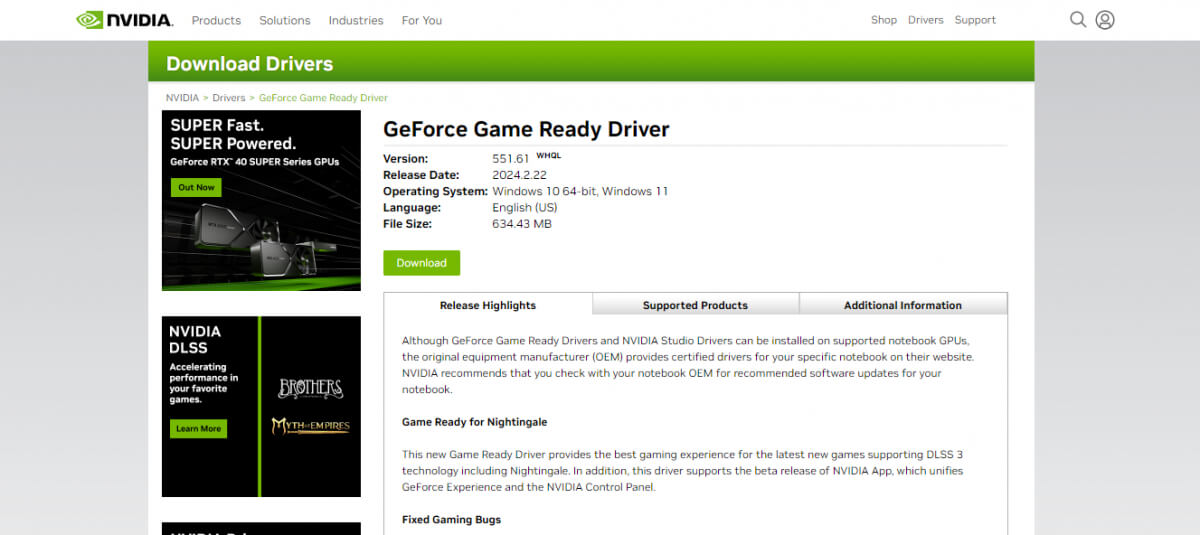The image size is (1200, 535).
Task: Click Game Ready for Nightingale heading
Action: 474,422
